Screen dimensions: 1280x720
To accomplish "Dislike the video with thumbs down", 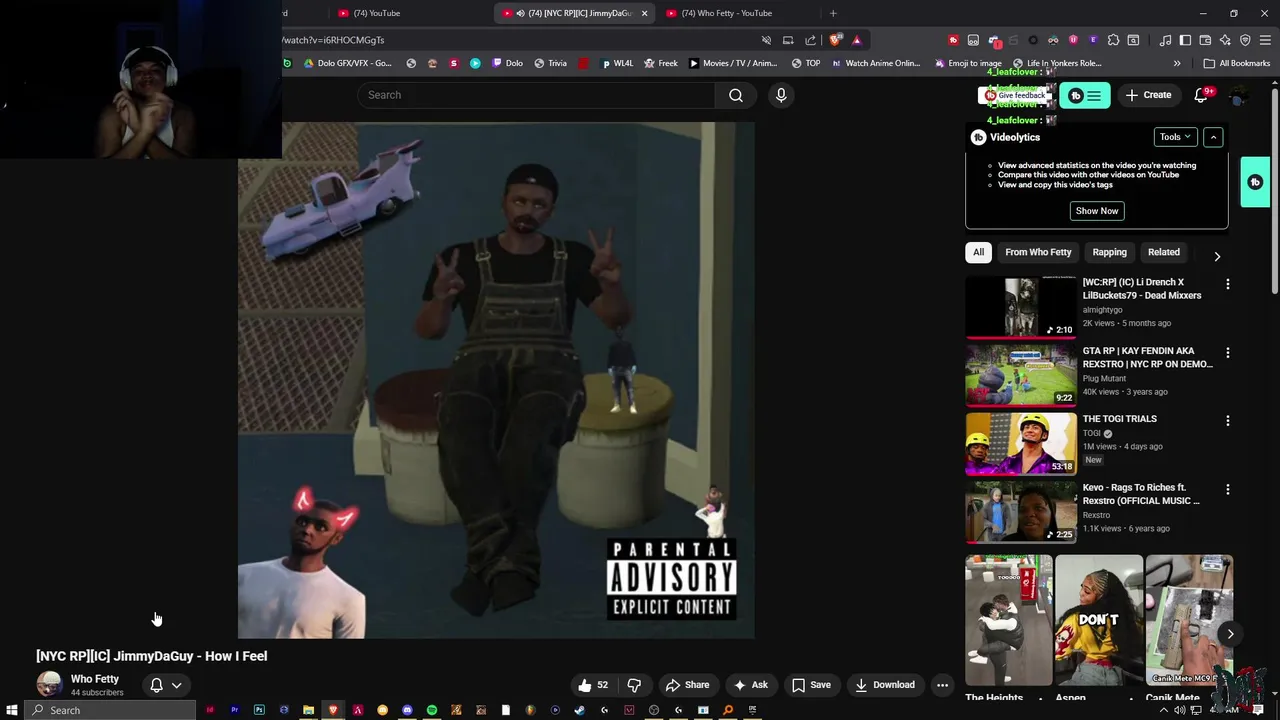I will pyautogui.click(x=634, y=685).
